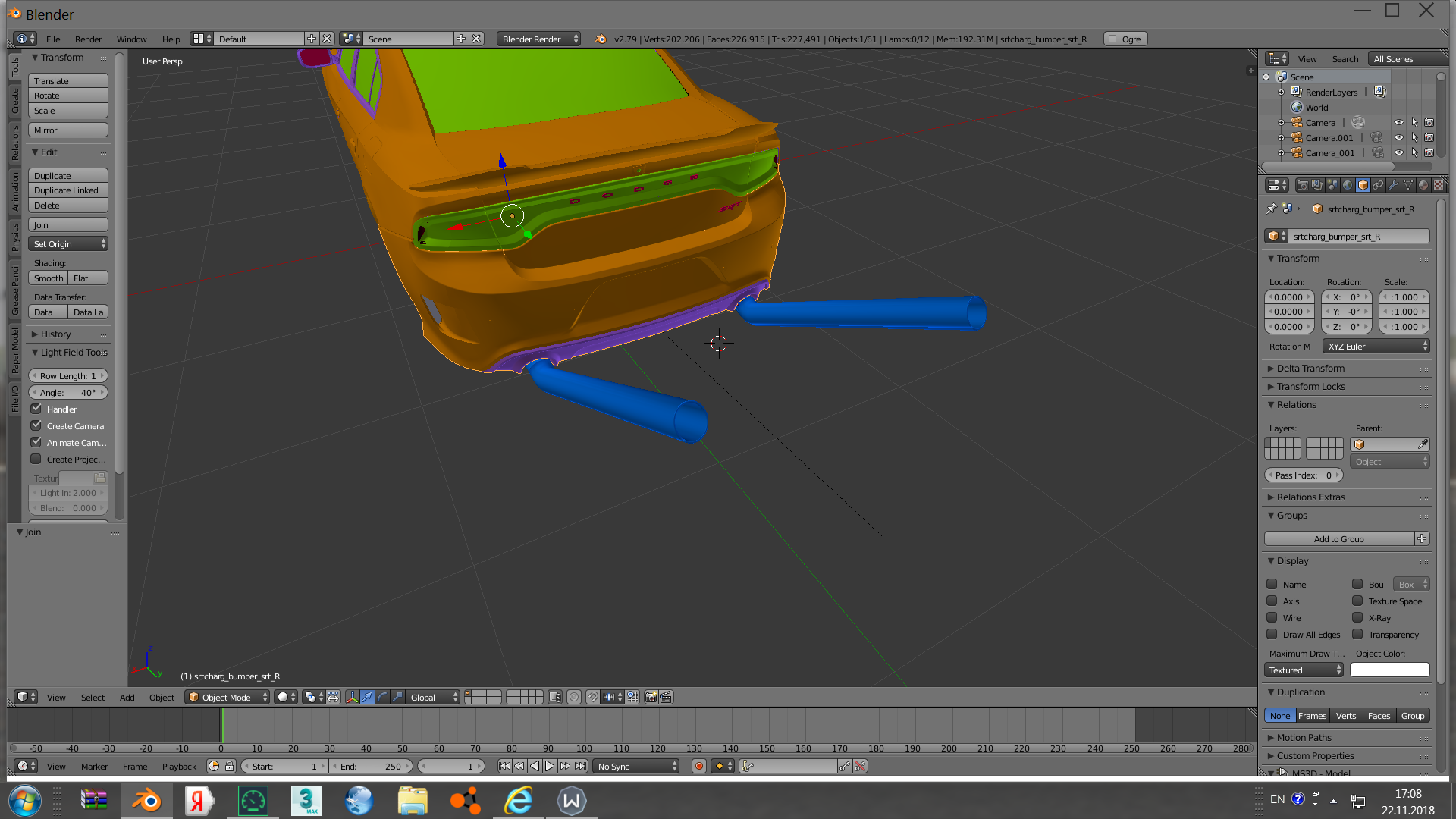
Task: Open Render camera properties tab
Action: 1302,185
